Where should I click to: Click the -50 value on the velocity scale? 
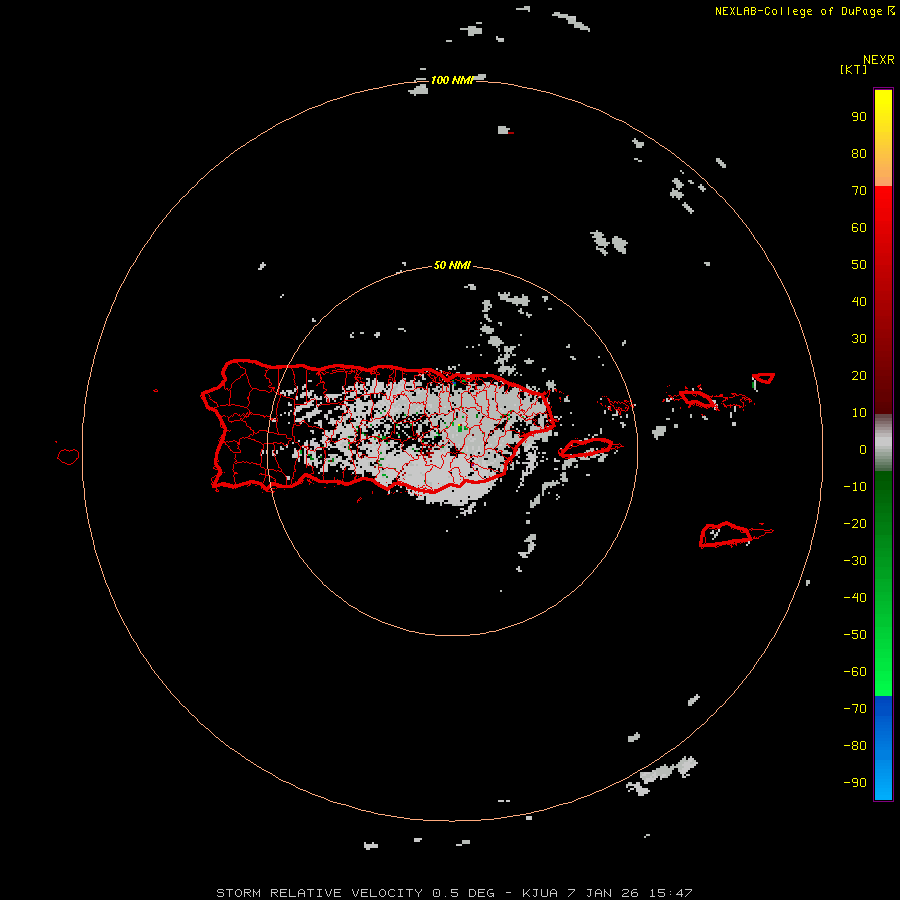(855, 635)
